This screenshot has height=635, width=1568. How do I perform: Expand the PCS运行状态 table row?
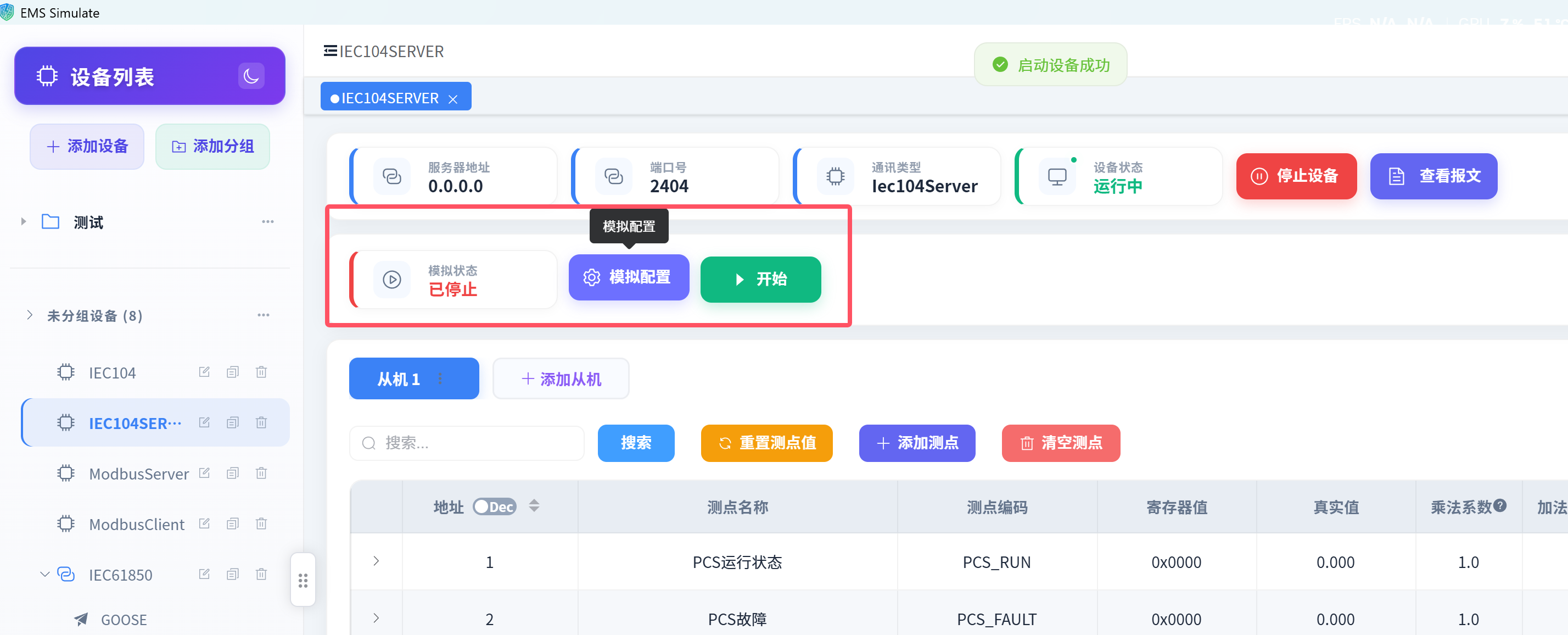[x=376, y=561]
